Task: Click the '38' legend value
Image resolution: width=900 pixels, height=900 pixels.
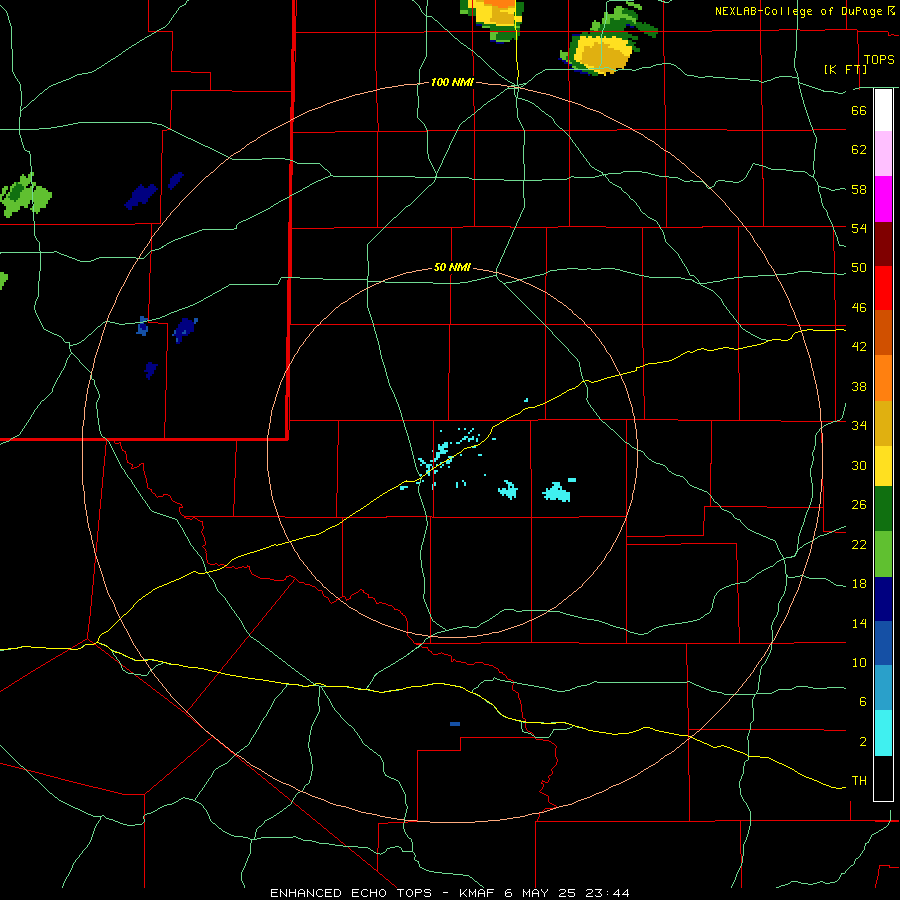Action: [859, 387]
